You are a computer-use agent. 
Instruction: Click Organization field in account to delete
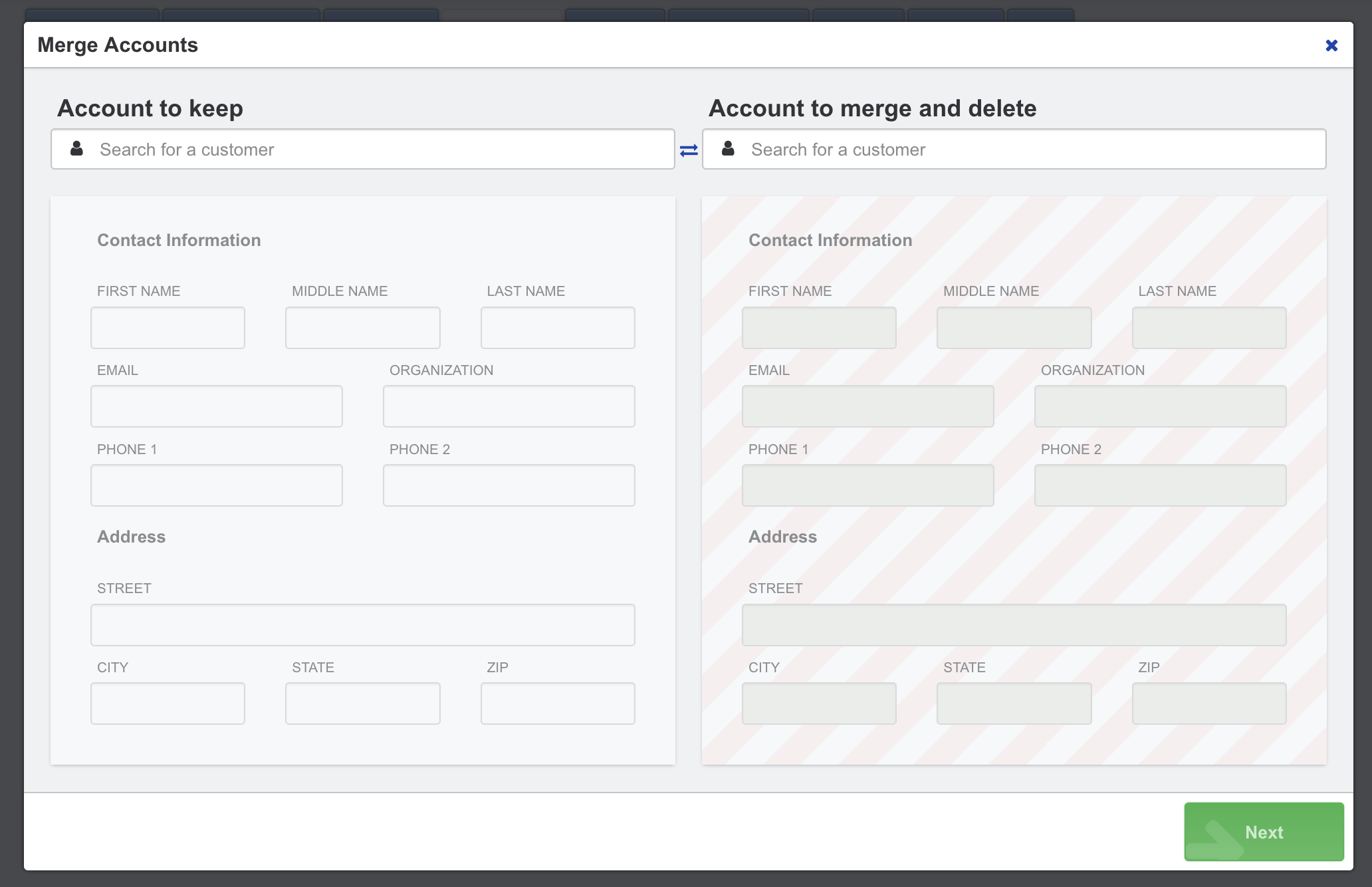(x=1161, y=406)
